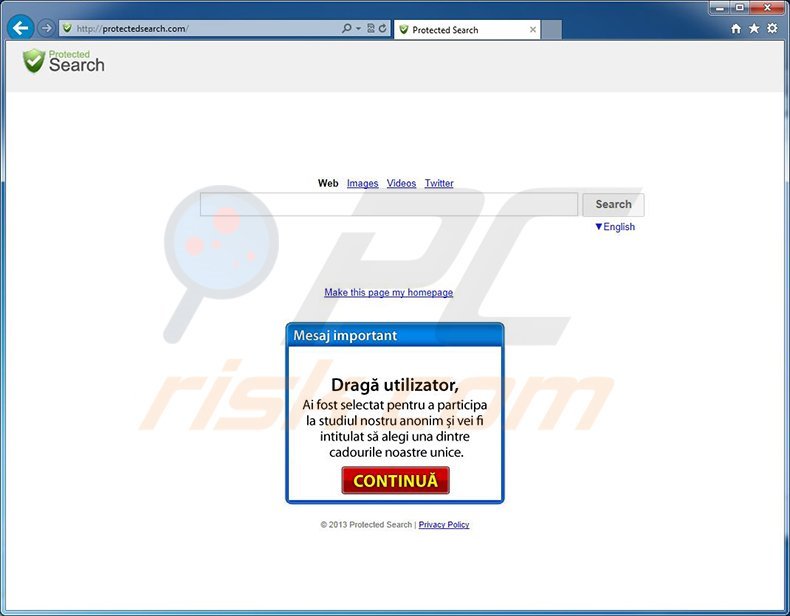Focus the main search input box

click(389, 204)
